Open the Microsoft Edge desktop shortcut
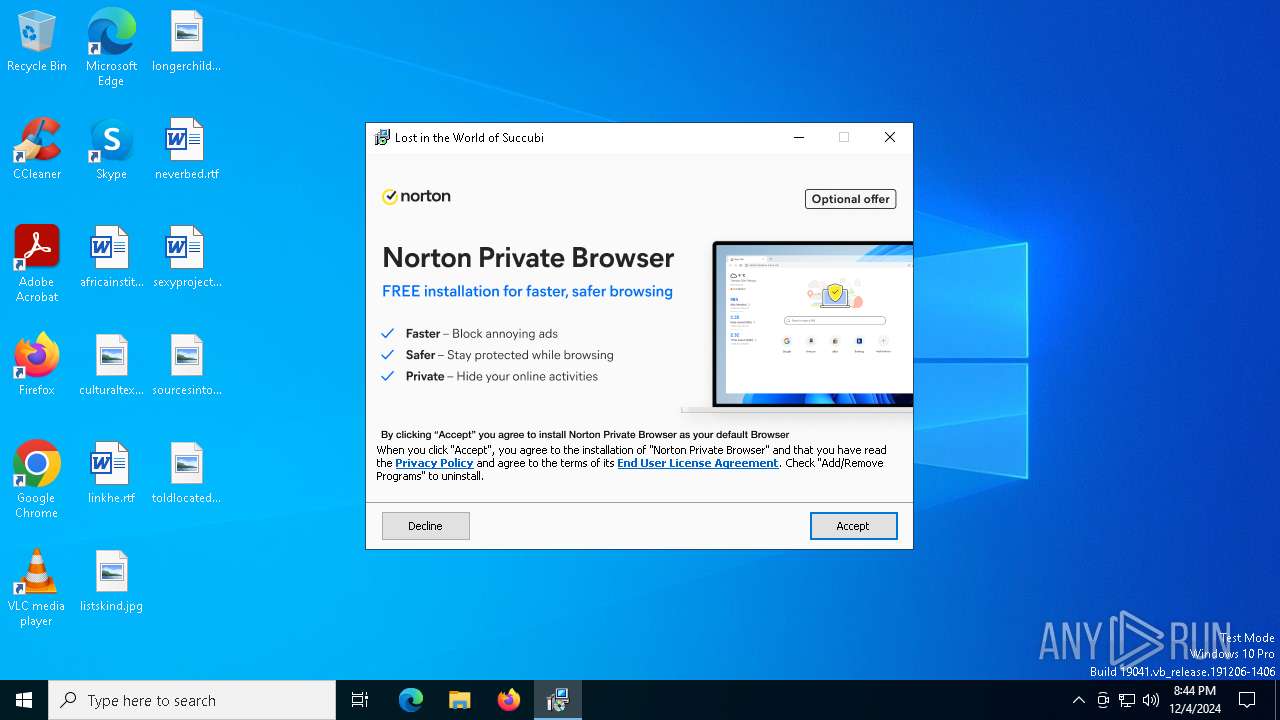This screenshot has width=1280, height=720. point(111,47)
